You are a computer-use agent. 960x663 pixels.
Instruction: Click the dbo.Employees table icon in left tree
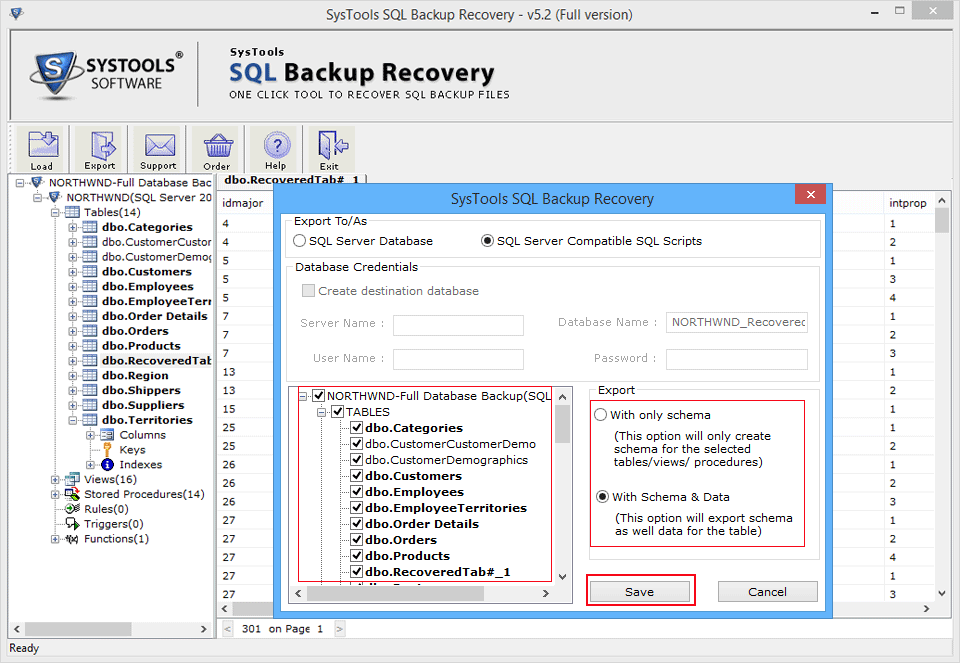pyautogui.click(x=90, y=287)
